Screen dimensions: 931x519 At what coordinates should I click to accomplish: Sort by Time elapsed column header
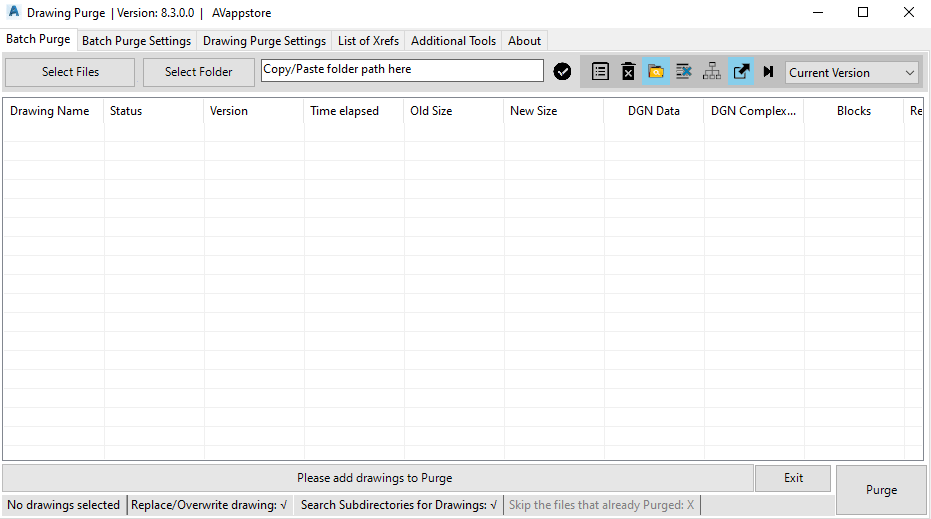tap(354, 111)
